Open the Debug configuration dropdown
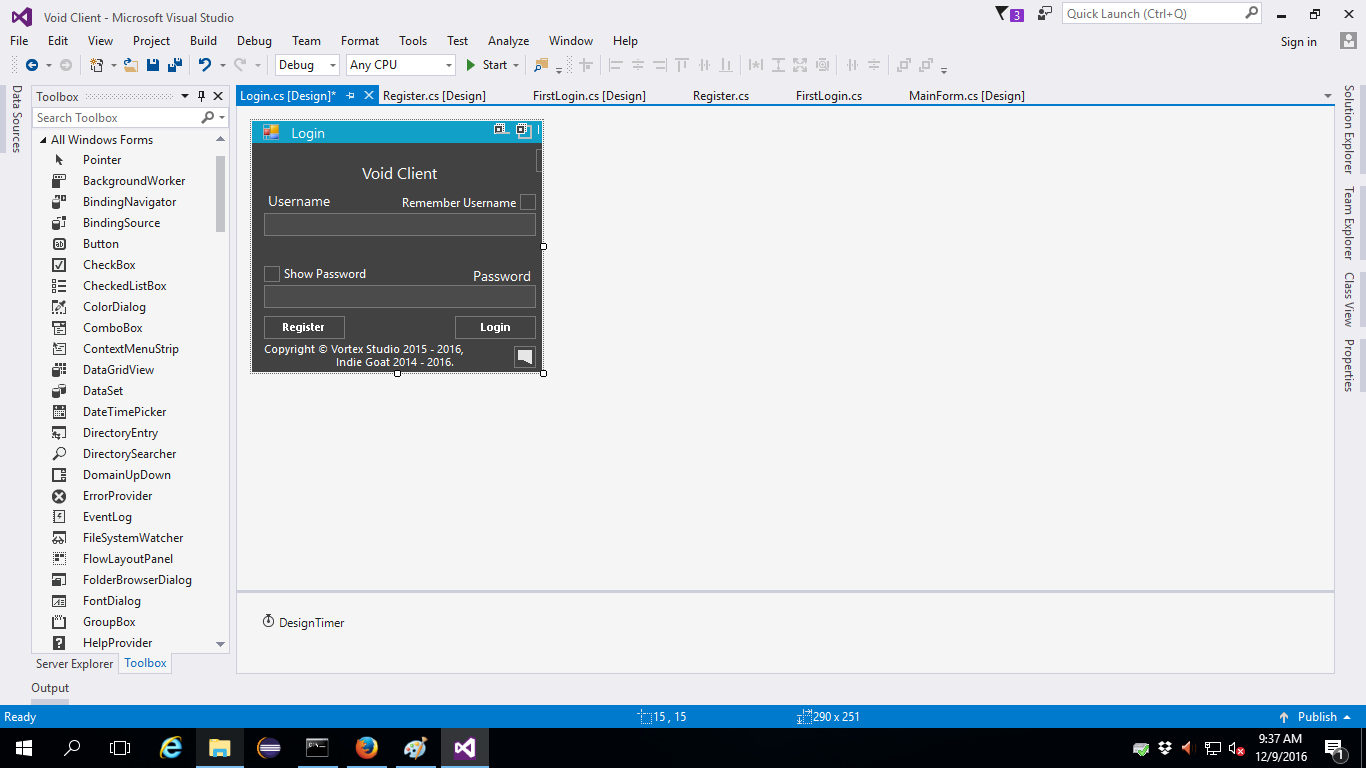 pyautogui.click(x=307, y=65)
